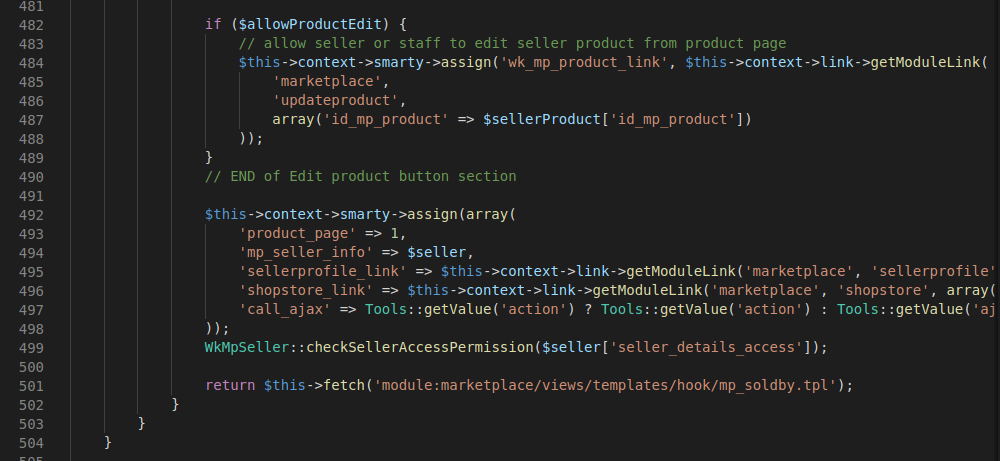Click the 'sellerprofile_link' array key
Image resolution: width=1000 pixels, height=461 pixels.
322,271
